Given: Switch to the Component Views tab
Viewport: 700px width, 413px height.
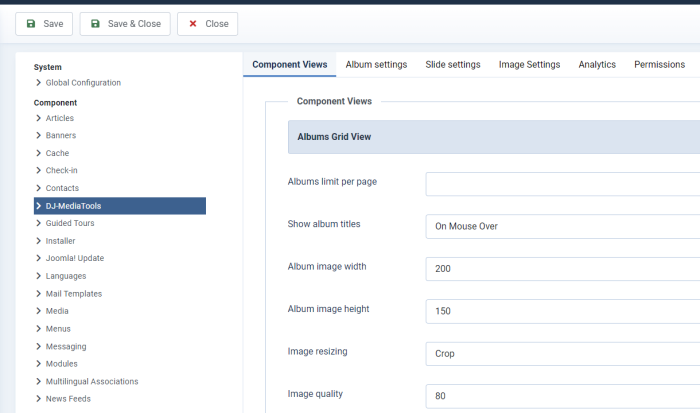Looking at the screenshot, I should 290,64.
